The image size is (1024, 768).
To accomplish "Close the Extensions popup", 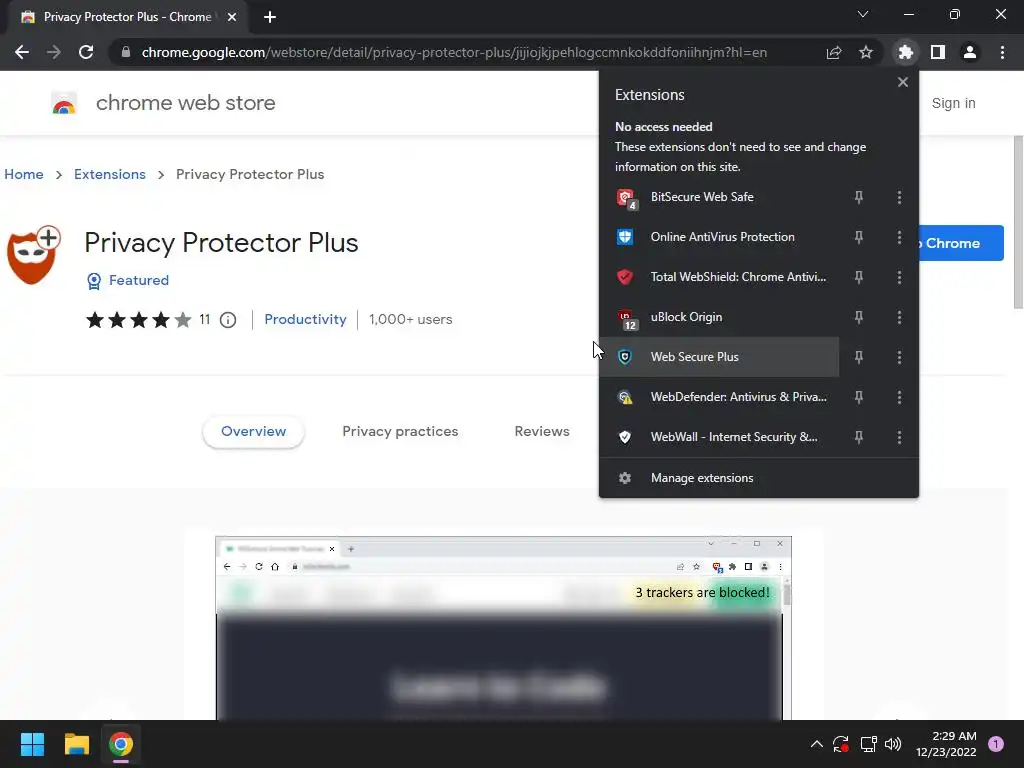I will (903, 82).
